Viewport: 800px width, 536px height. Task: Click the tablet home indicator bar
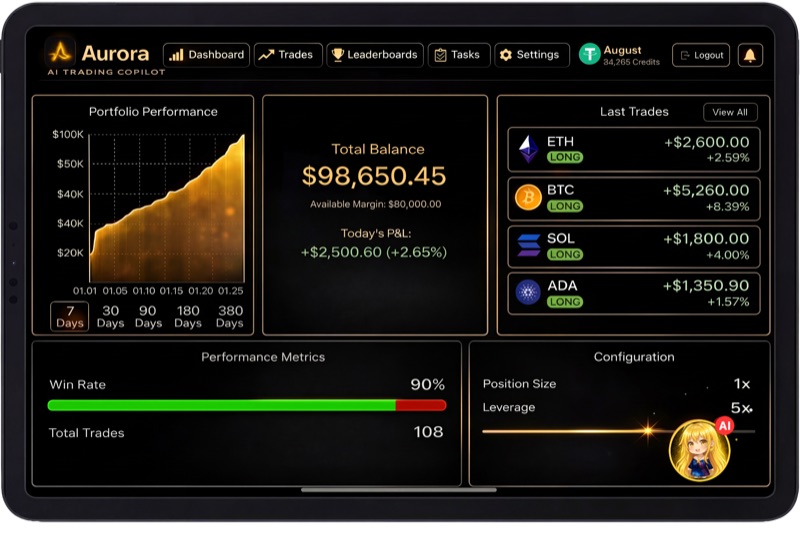(x=399, y=490)
